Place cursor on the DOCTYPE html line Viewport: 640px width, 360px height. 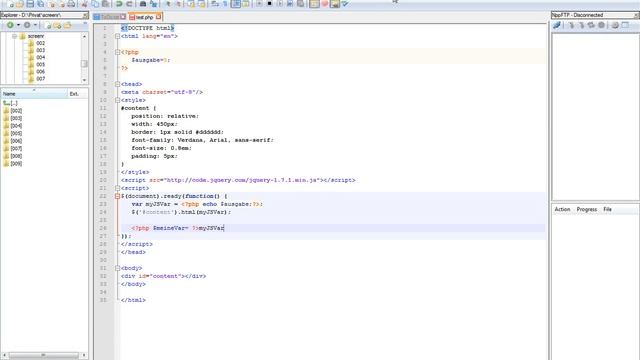(148, 28)
